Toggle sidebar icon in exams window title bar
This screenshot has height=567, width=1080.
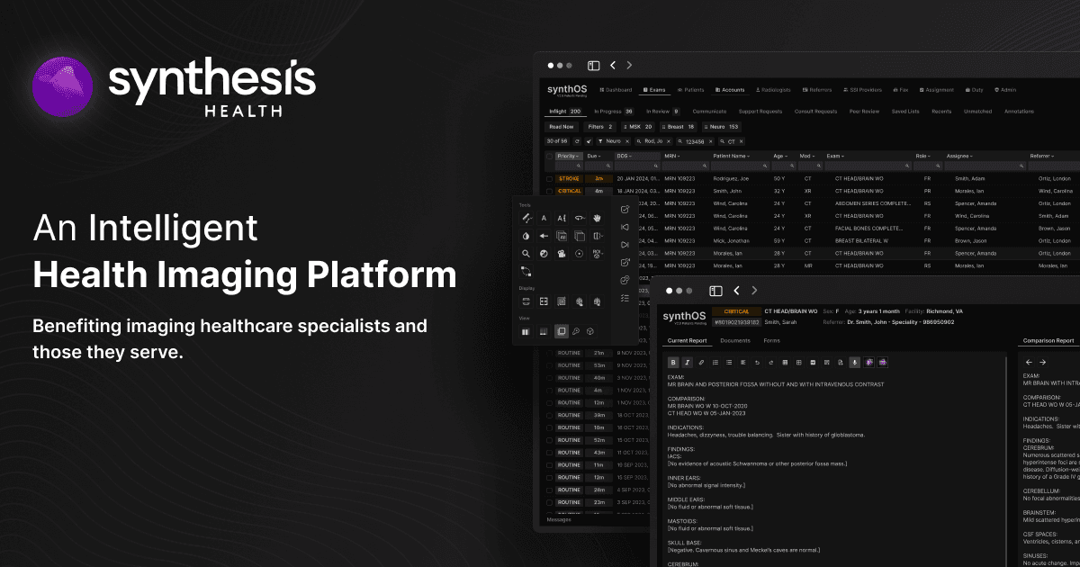pos(593,65)
